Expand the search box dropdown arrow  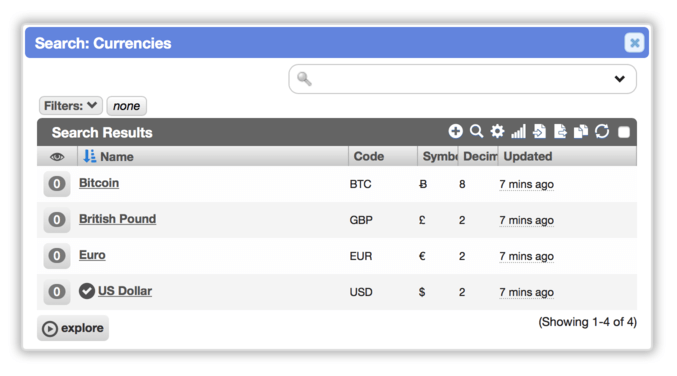tap(620, 79)
